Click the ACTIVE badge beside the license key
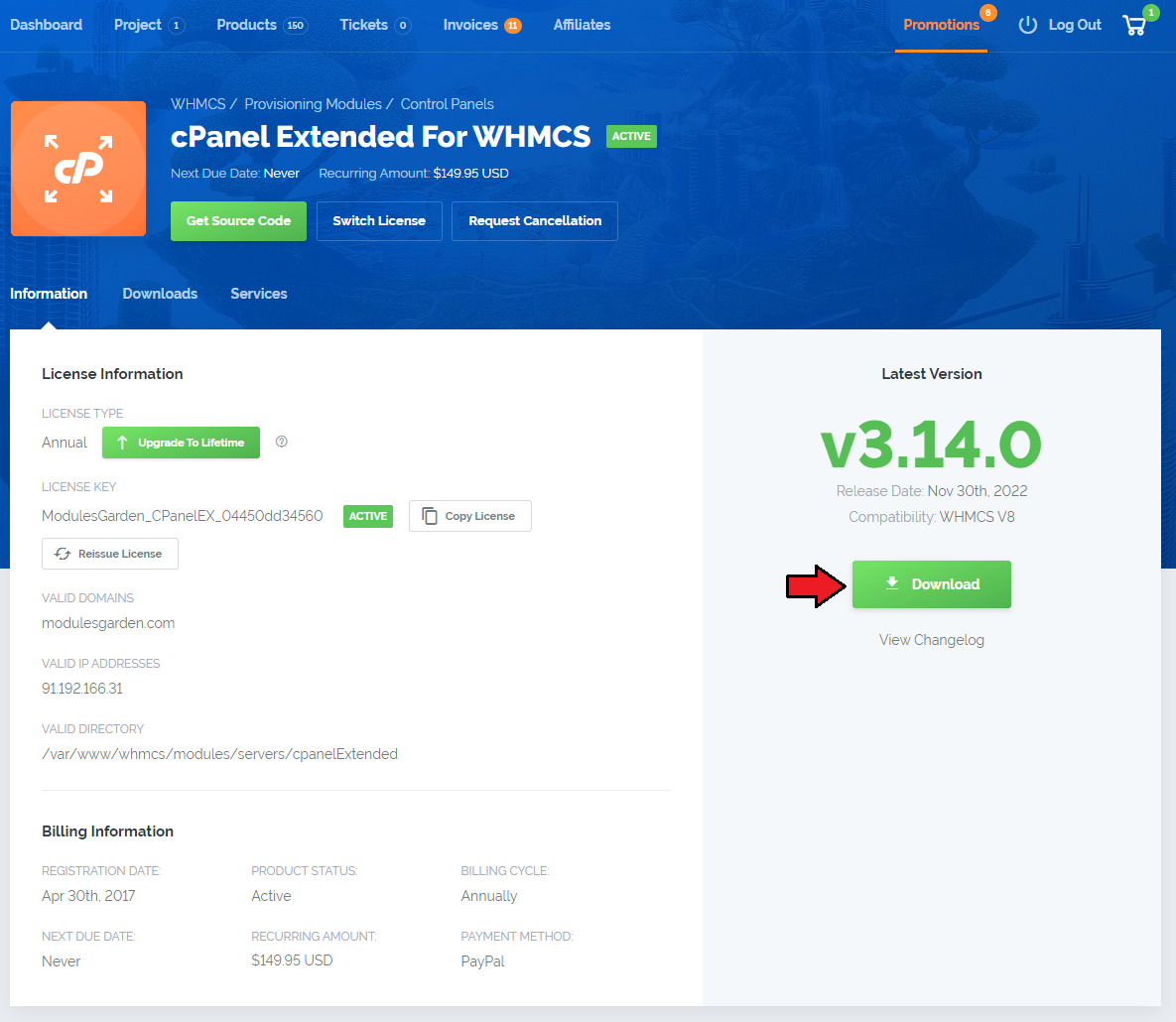This screenshot has width=1176, height=1022. click(368, 516)
